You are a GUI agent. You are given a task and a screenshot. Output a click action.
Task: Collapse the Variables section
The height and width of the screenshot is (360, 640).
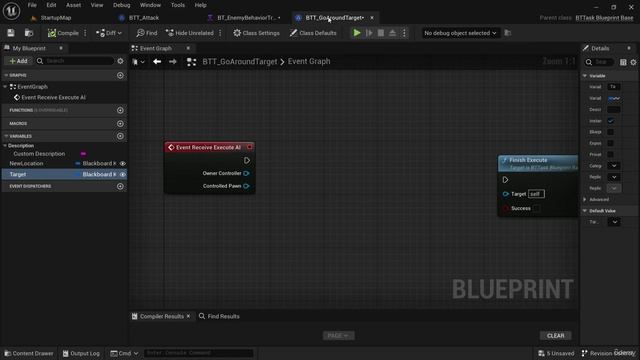pyautogui.click(x=6, y=136)
